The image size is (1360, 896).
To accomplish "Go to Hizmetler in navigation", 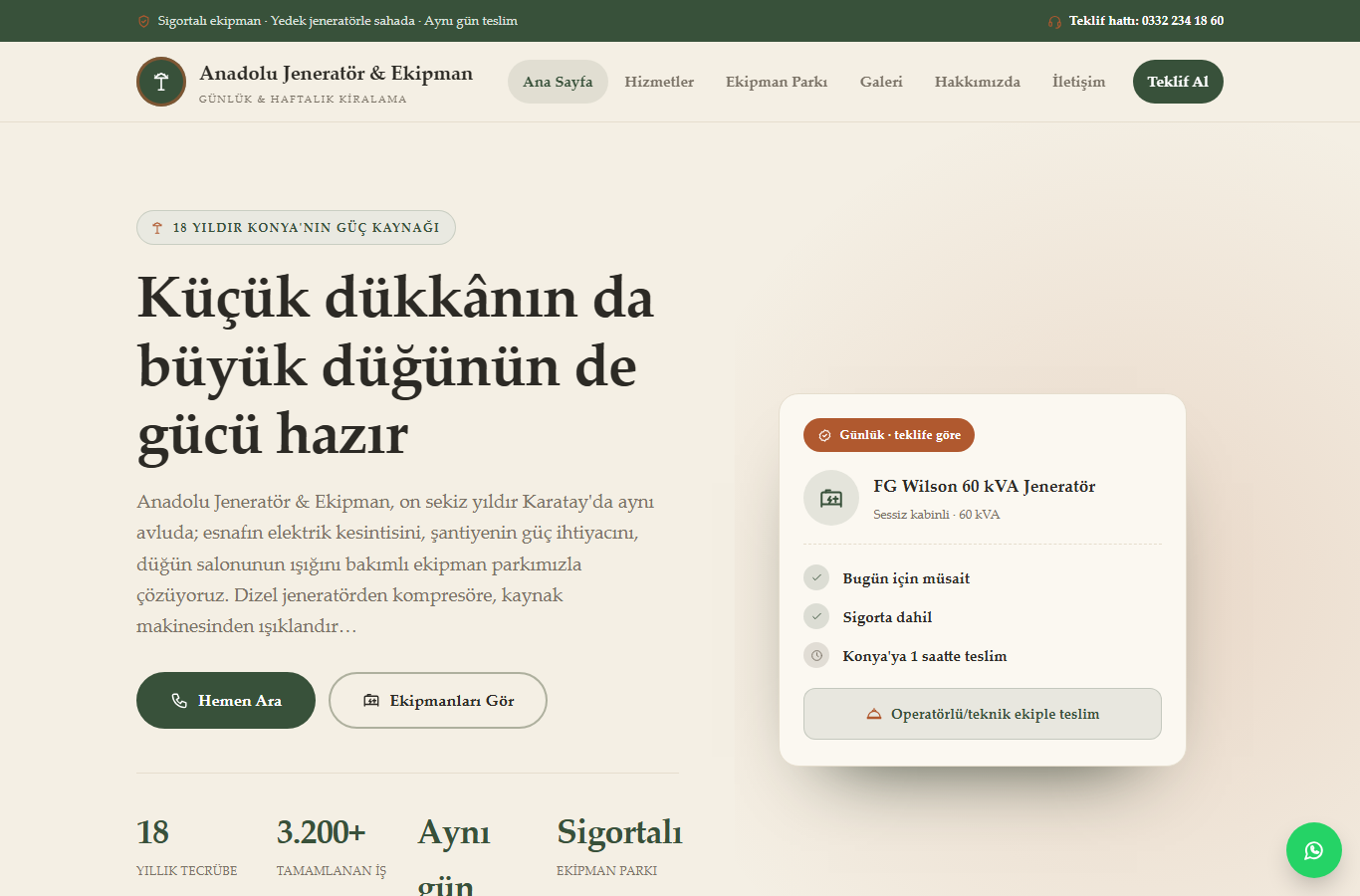I will pyautogui.click(x=659, y=82).
